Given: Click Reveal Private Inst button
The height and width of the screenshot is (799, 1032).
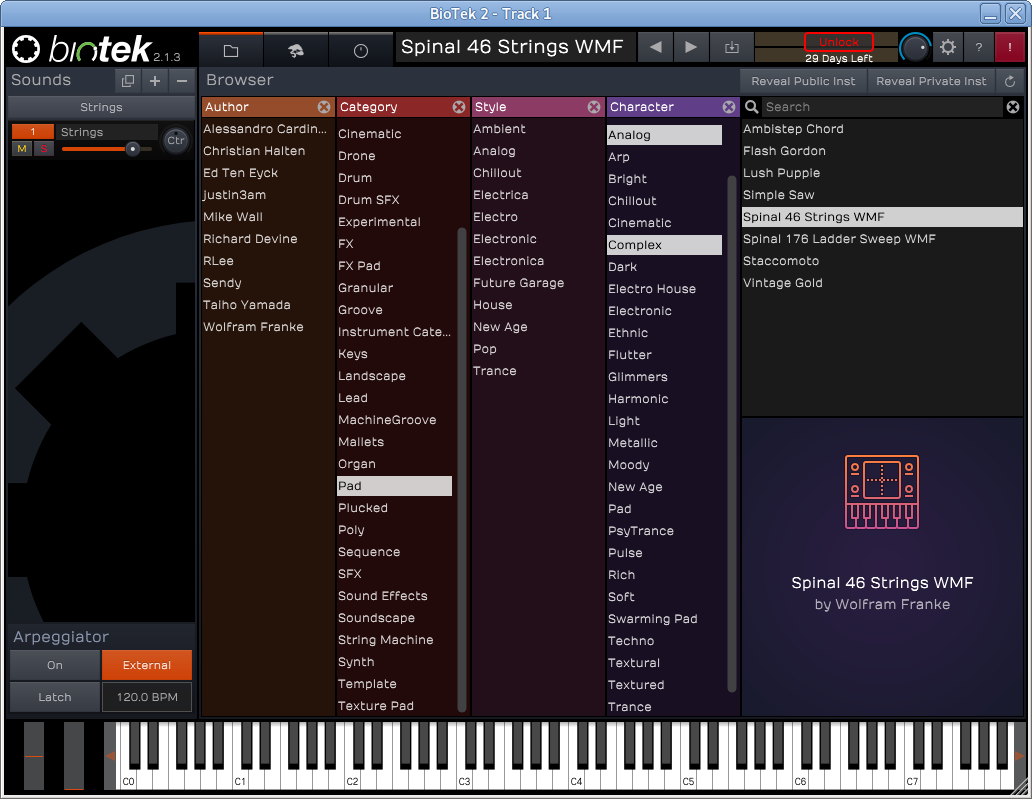Looking at the screenshot, I should tap(931, 82).
